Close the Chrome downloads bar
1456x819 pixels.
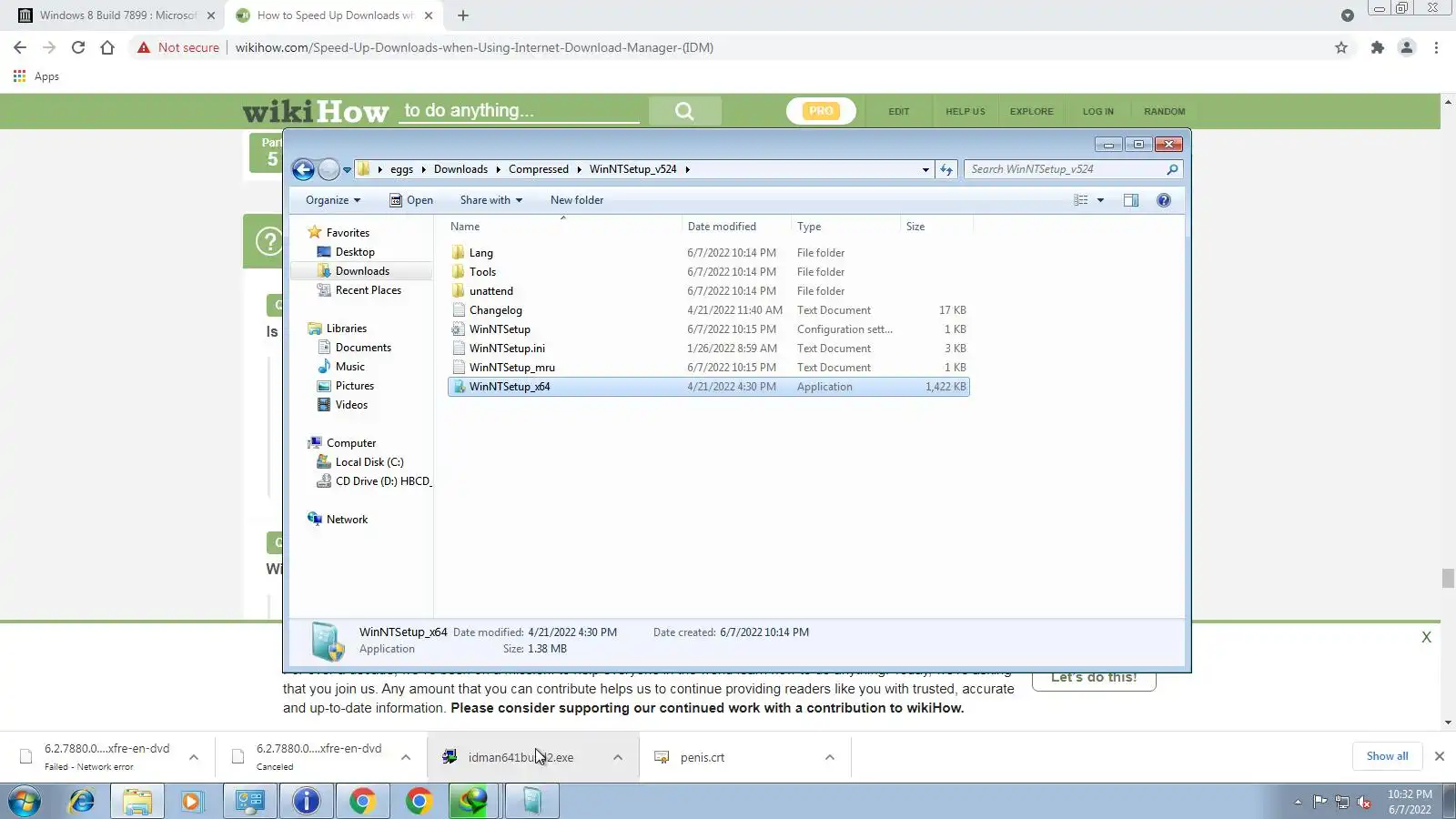pos(1440,756)
